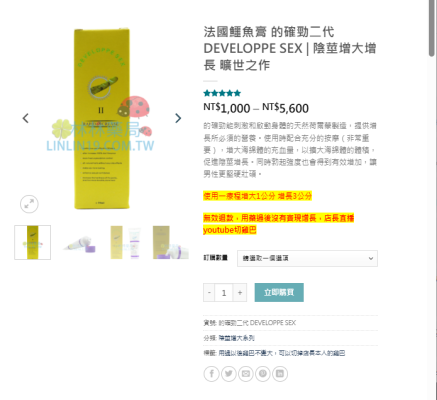The image size is (437, 400).
Task: Open the tag link next to 標籤
Action: 282,353
